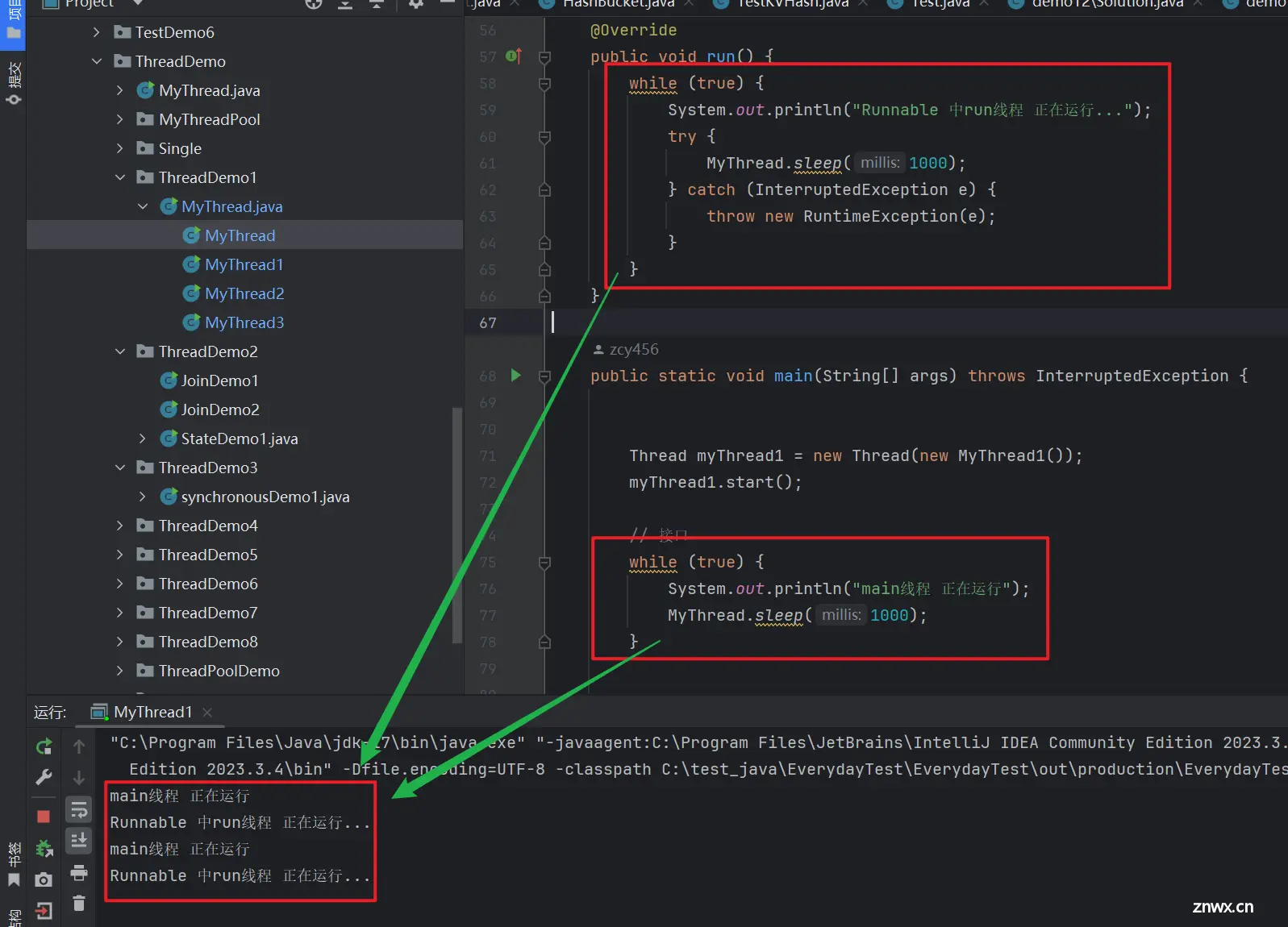Stop the running process red square
The height and width of the screenshot is (927, 1288).
tap(44, 817)
